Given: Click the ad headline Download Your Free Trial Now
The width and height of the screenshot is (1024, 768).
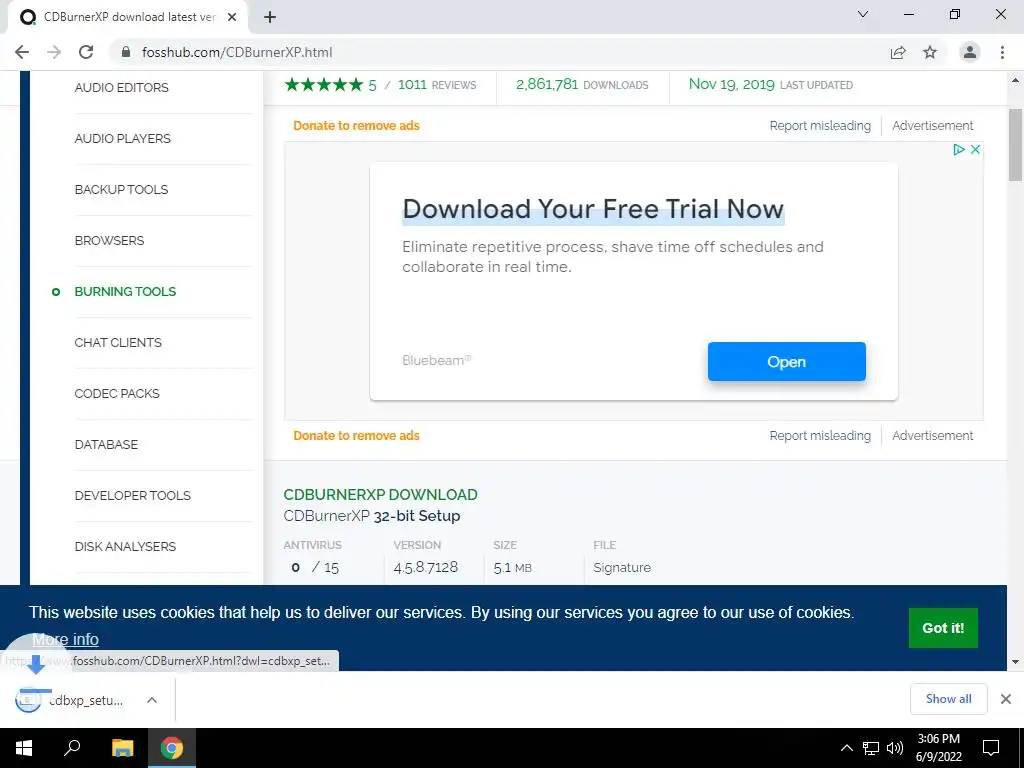Looking at the screenshot, I should 592,209.
